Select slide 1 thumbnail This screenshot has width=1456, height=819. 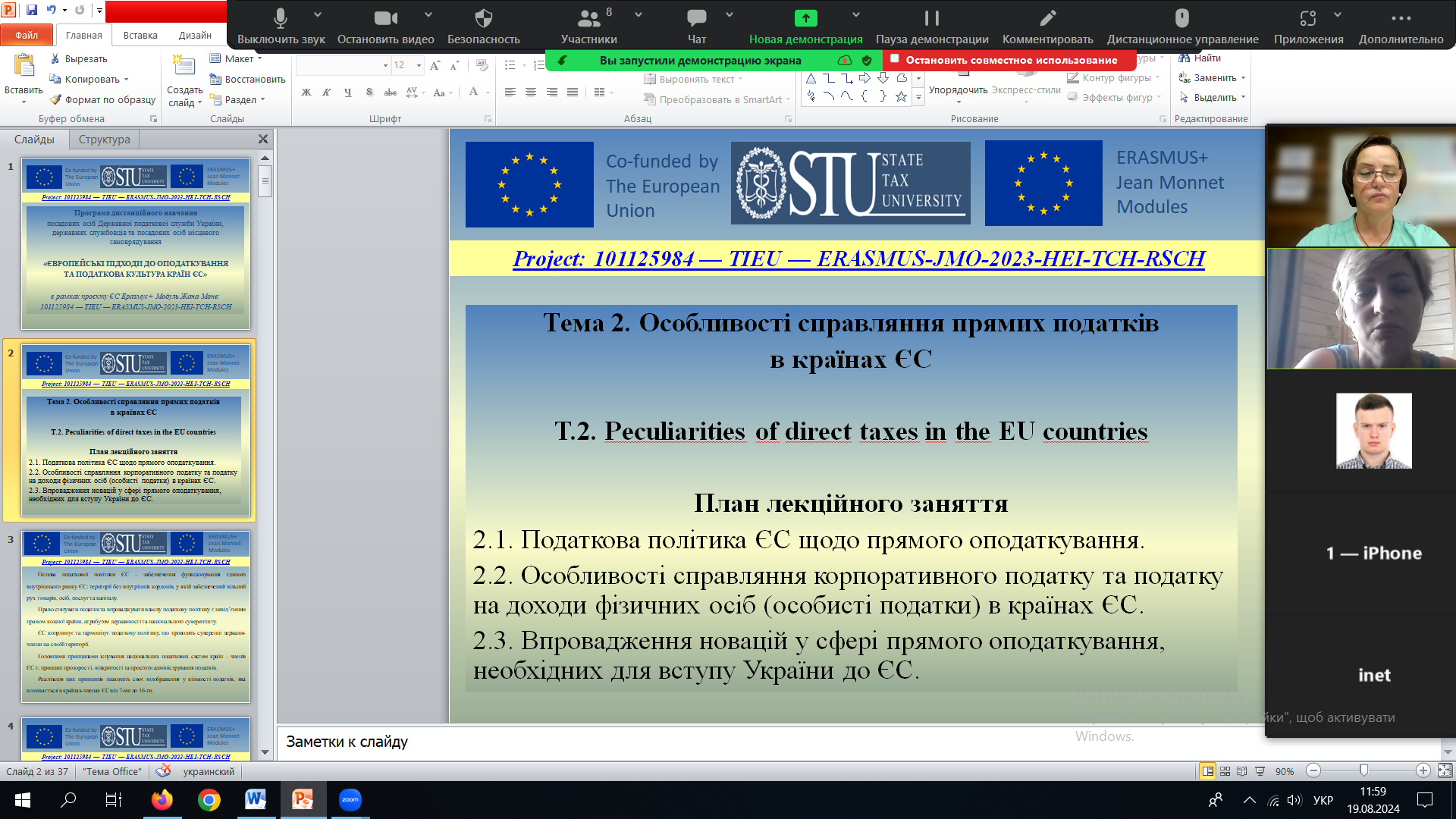click(136, 243)
